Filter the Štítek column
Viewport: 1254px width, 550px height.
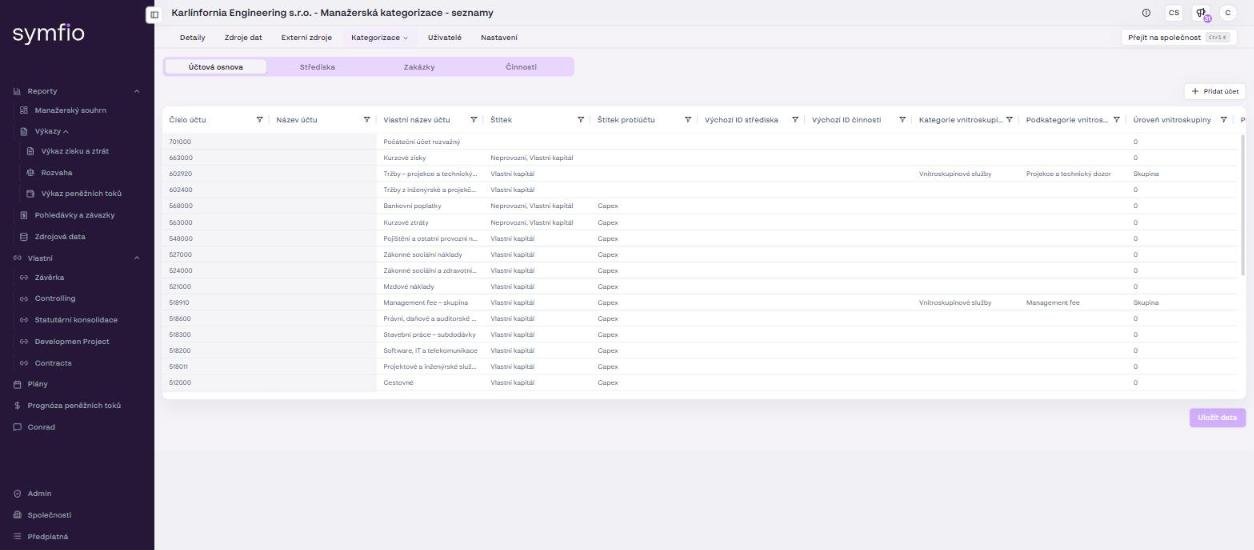click(581, 120)
